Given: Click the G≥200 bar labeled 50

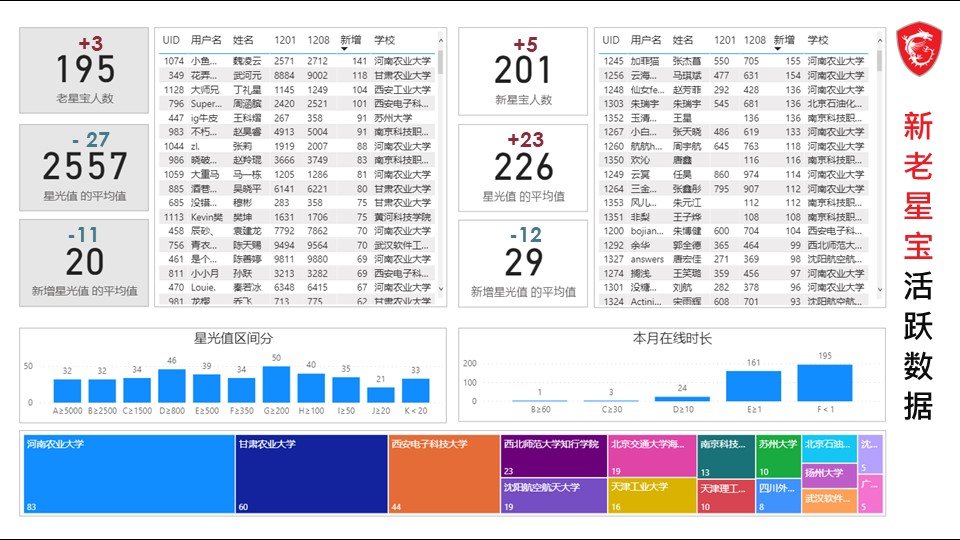Looking at the screenshot, I should click(x=276, y=384).
